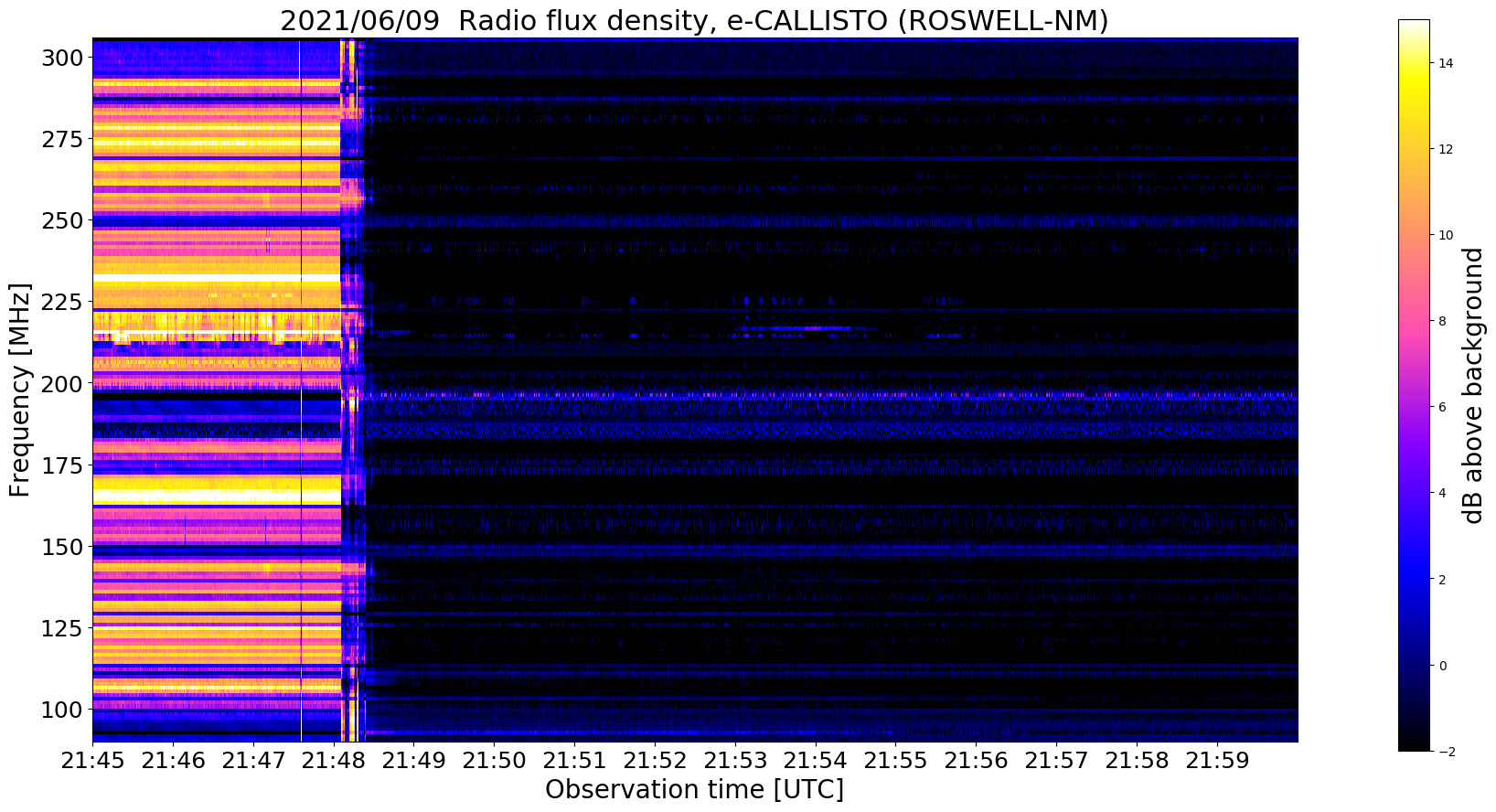Click the 21:53 time tick label
The height and width of the screenshot is (812, 1496).
736,760
